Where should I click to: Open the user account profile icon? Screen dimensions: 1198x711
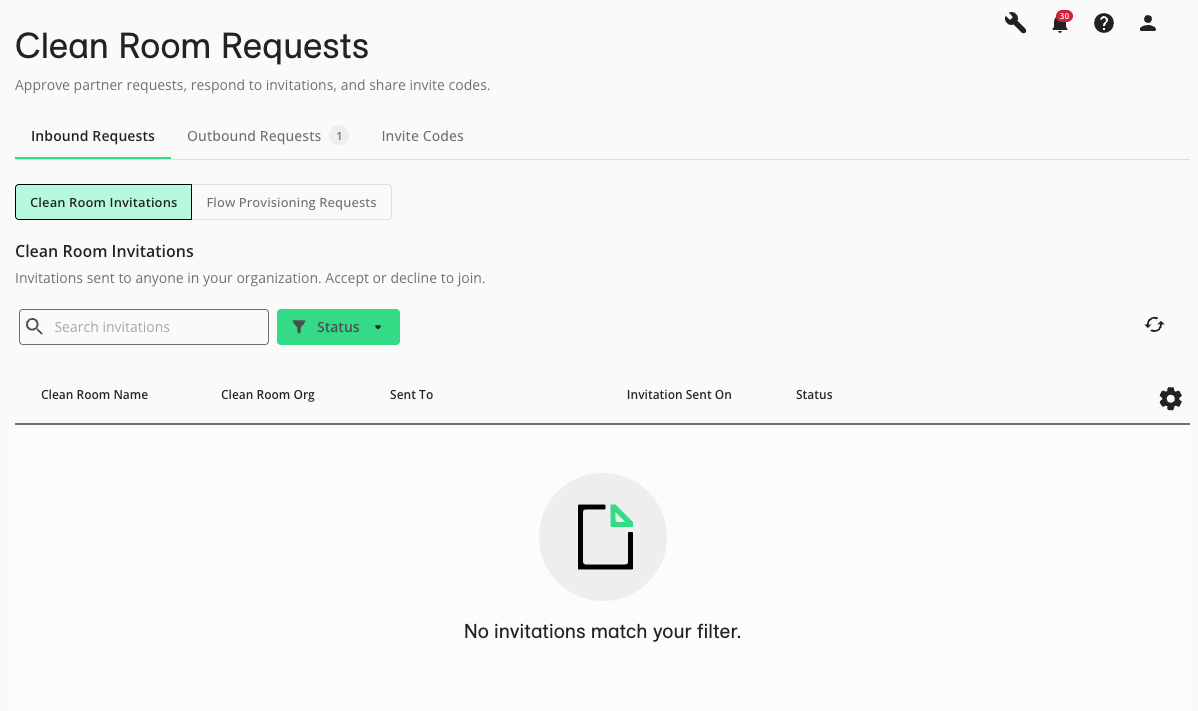coord(1148,23)
